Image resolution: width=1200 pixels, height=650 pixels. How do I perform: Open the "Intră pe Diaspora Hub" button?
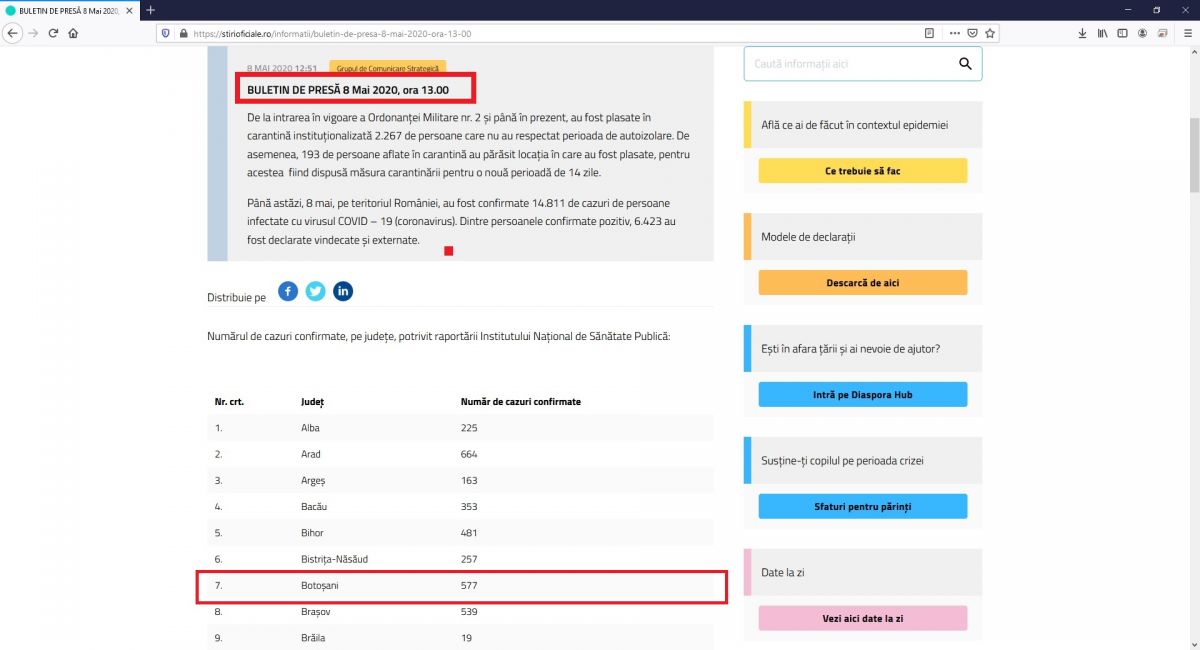pyautogui.click(x=862, y=395)
